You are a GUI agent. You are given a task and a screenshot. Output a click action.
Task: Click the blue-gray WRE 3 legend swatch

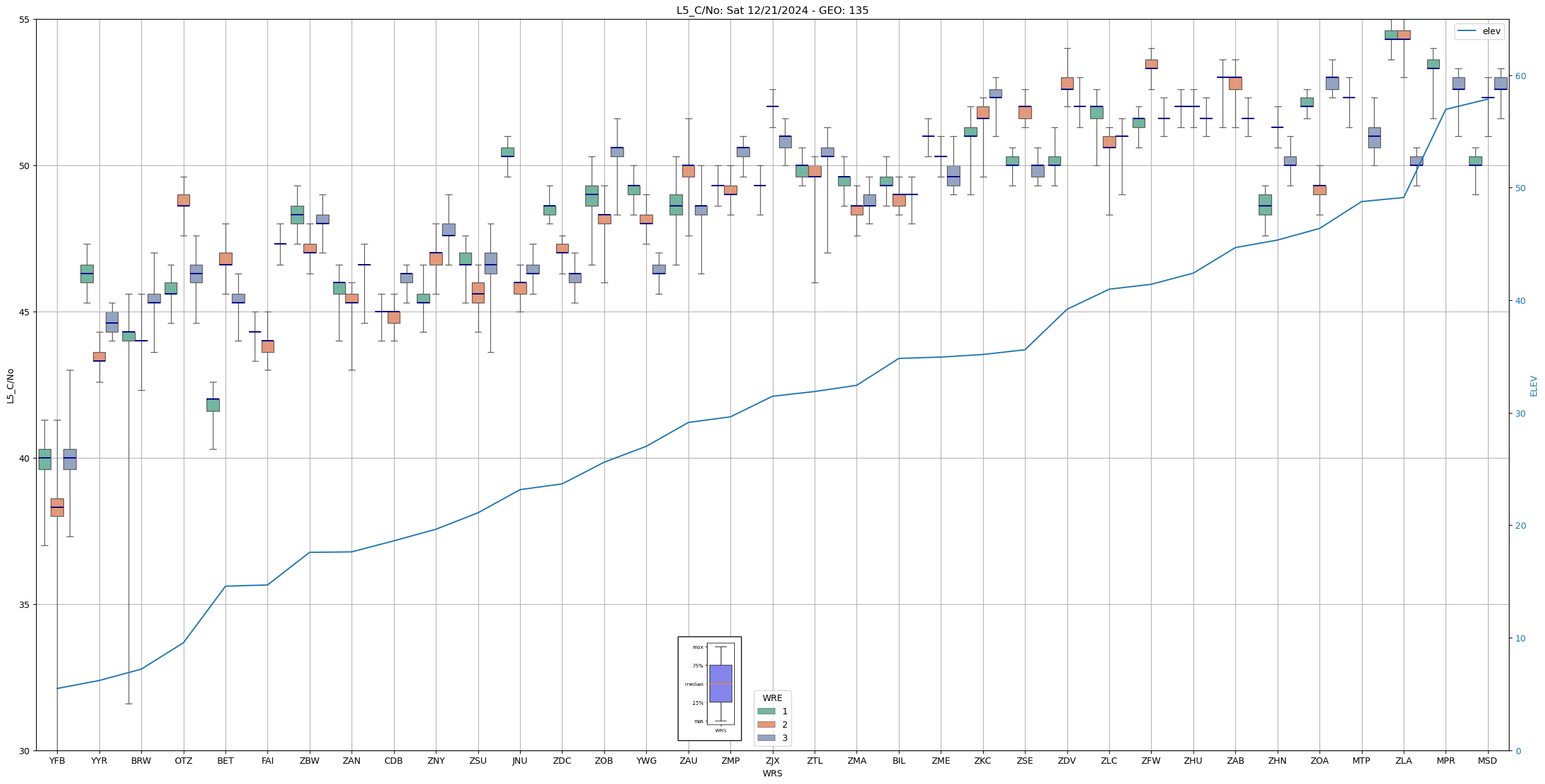[x=766, y=738]
